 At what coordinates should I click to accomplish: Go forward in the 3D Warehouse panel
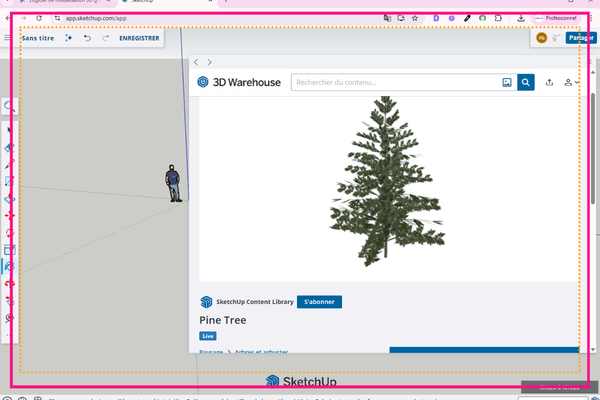(209, 62)
